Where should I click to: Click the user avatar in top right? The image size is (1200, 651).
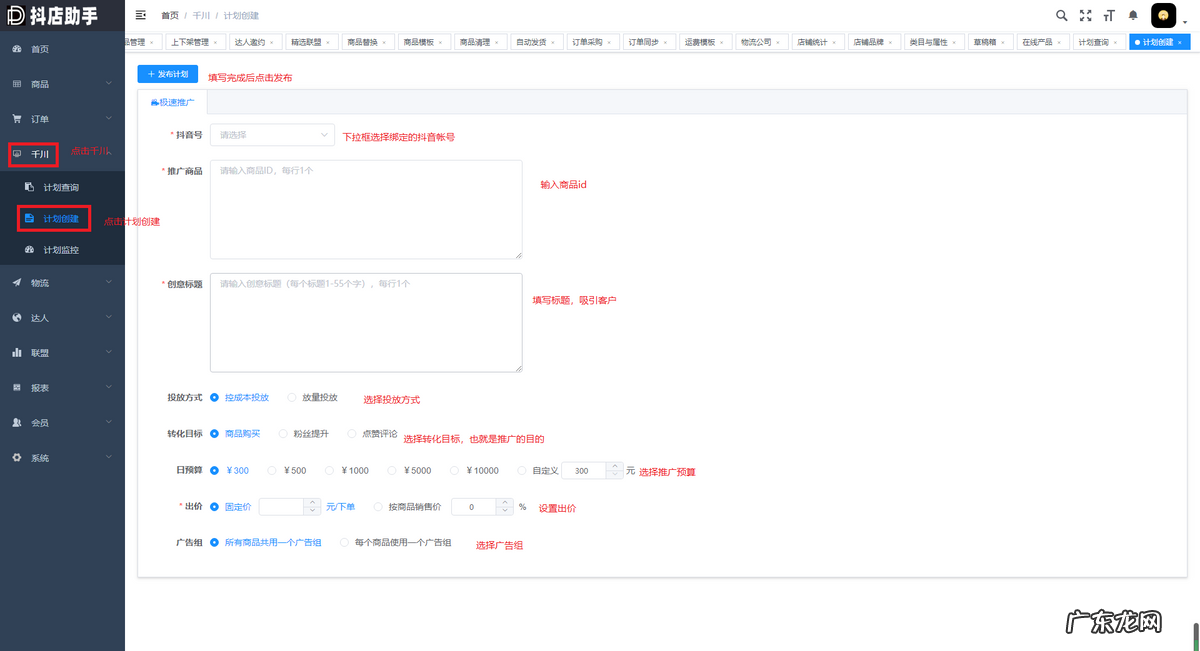[x=1163, y=15]
